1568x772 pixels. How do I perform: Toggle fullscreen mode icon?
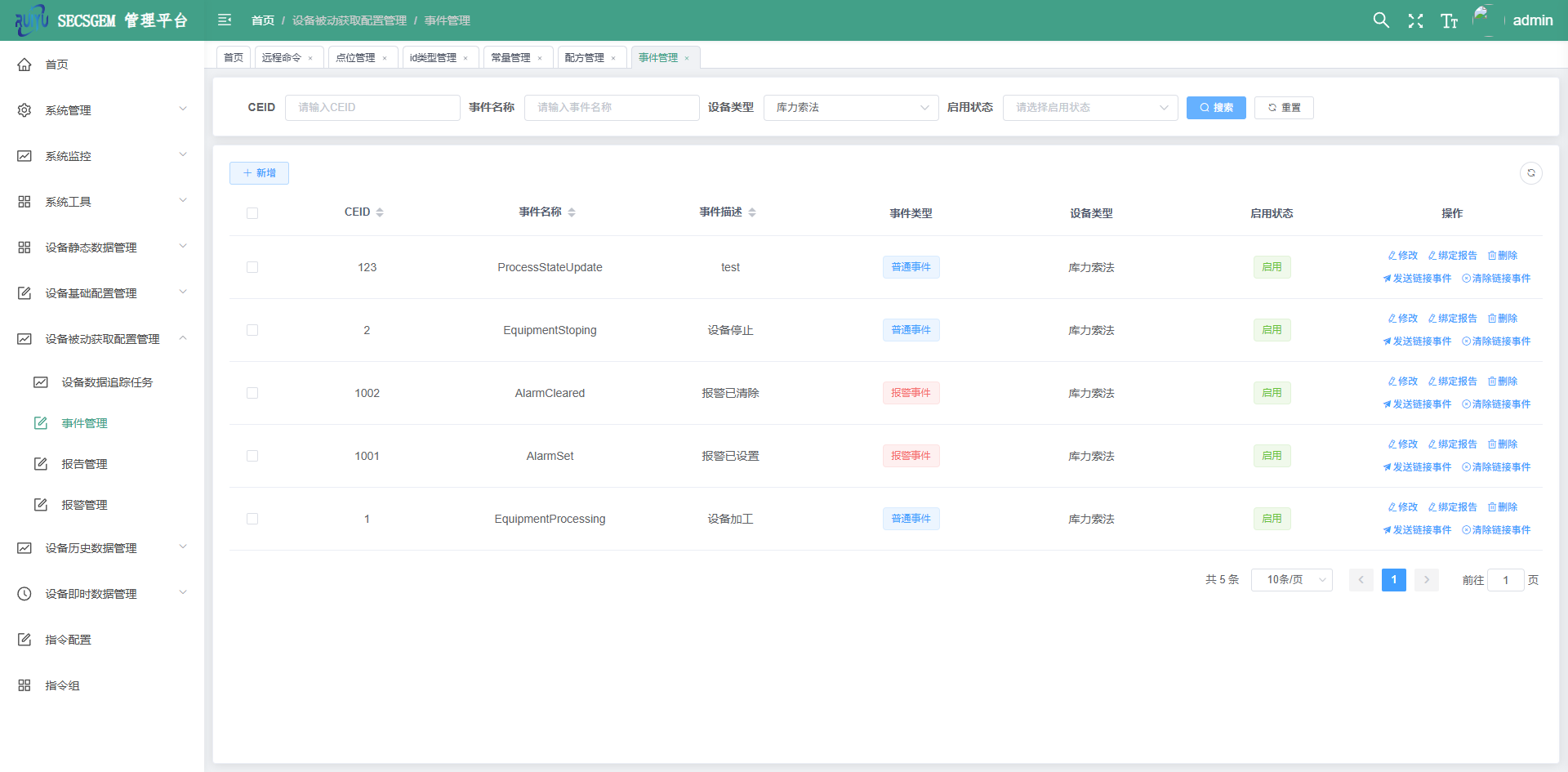click(1415, 21)
